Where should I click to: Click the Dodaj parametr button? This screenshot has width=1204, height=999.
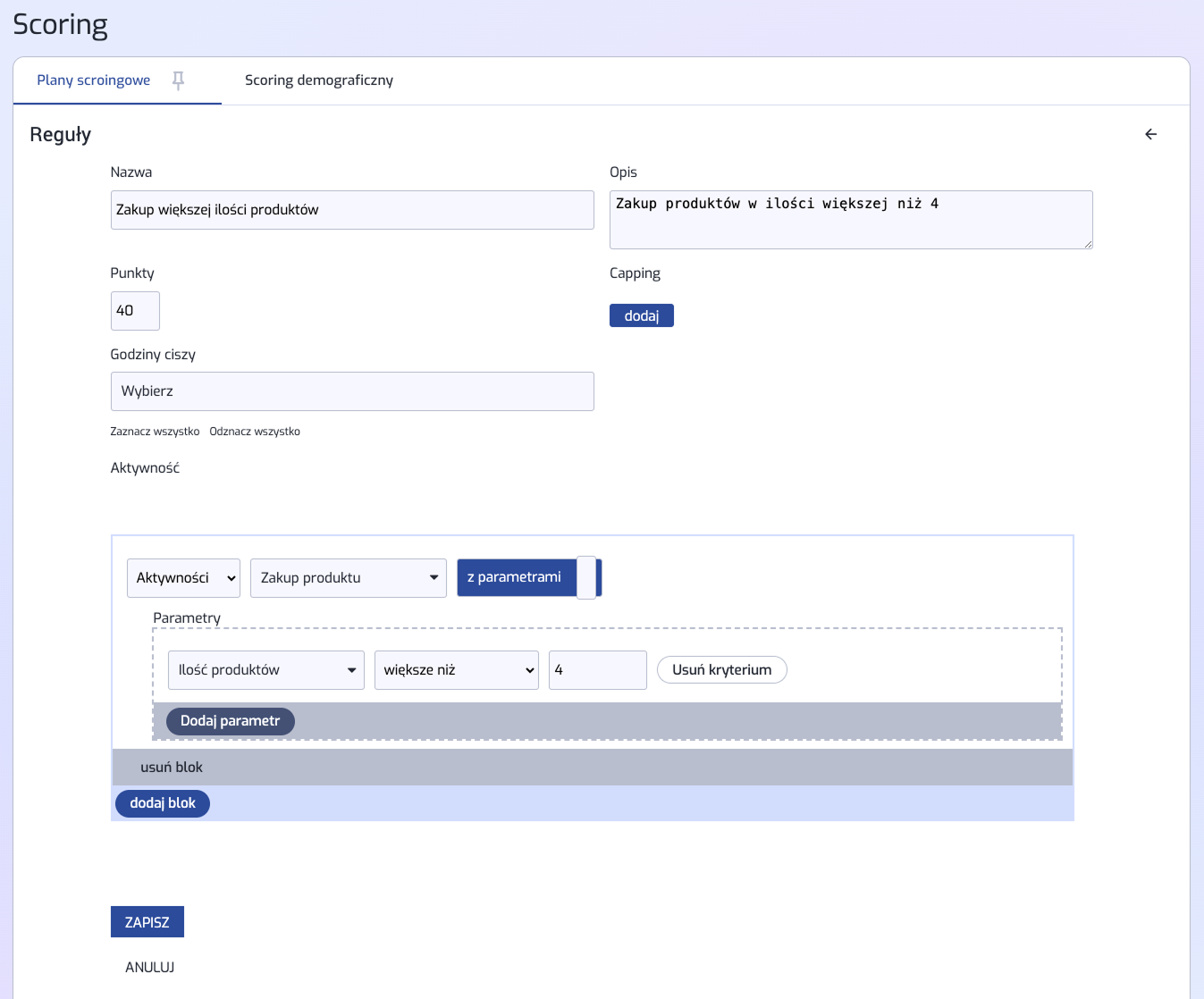click(231, 721)
